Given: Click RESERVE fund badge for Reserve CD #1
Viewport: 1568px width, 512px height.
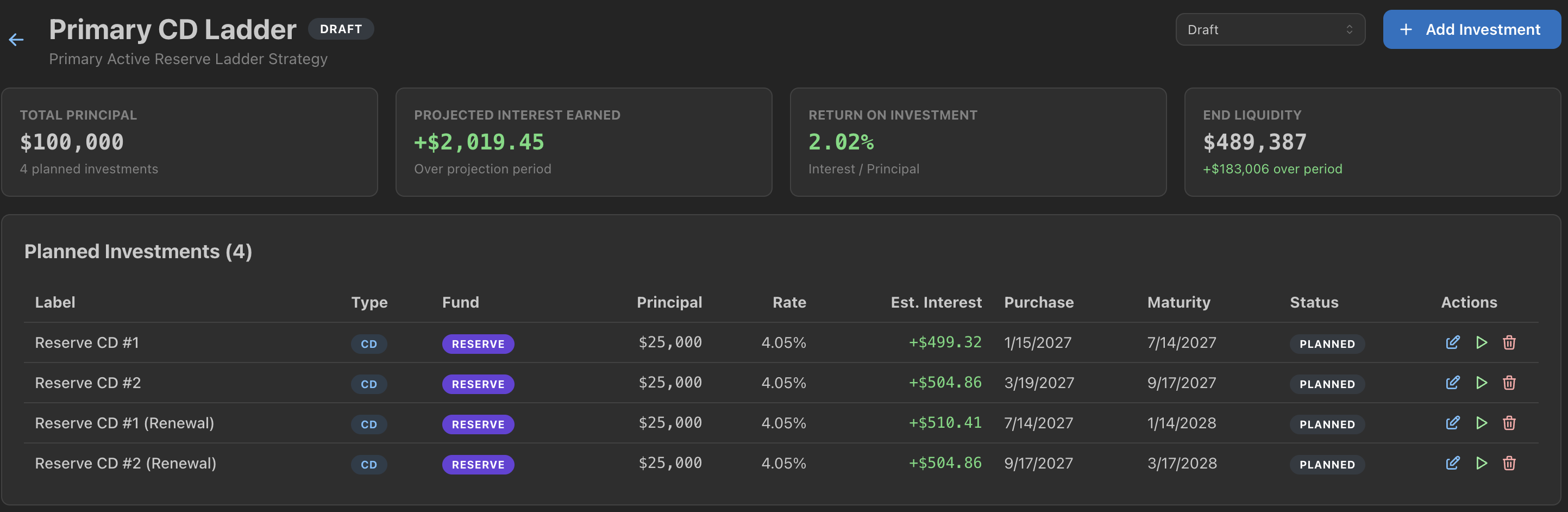Looking at the screenshot, I should click(478, 344).
